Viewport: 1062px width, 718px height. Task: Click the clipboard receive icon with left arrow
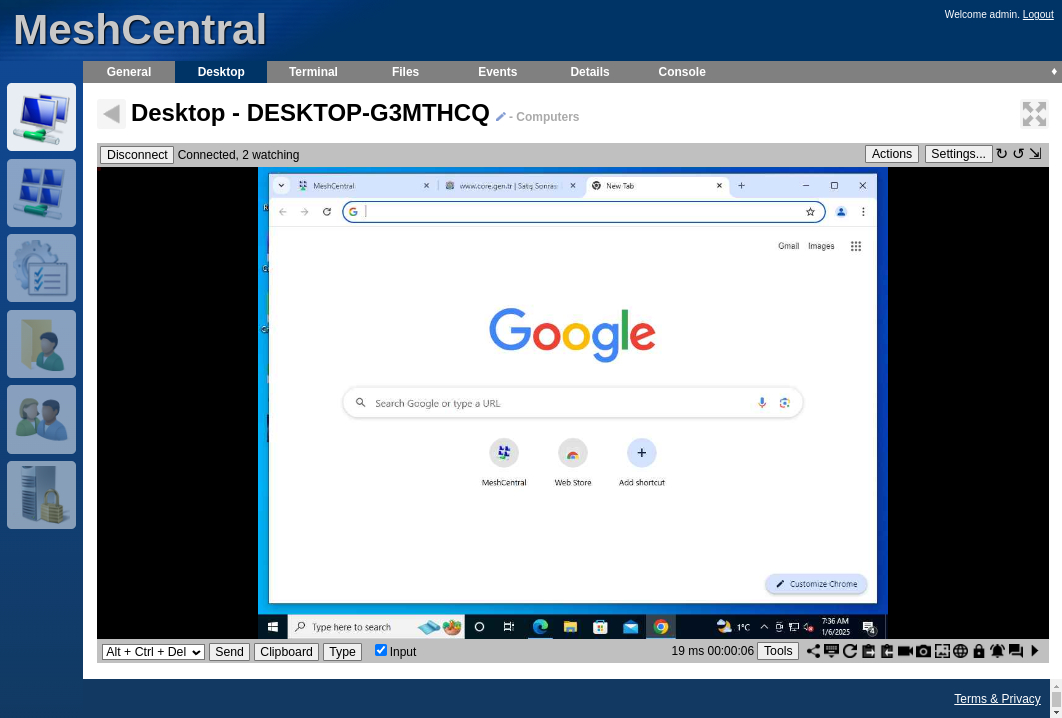click(x=887, y=651)
